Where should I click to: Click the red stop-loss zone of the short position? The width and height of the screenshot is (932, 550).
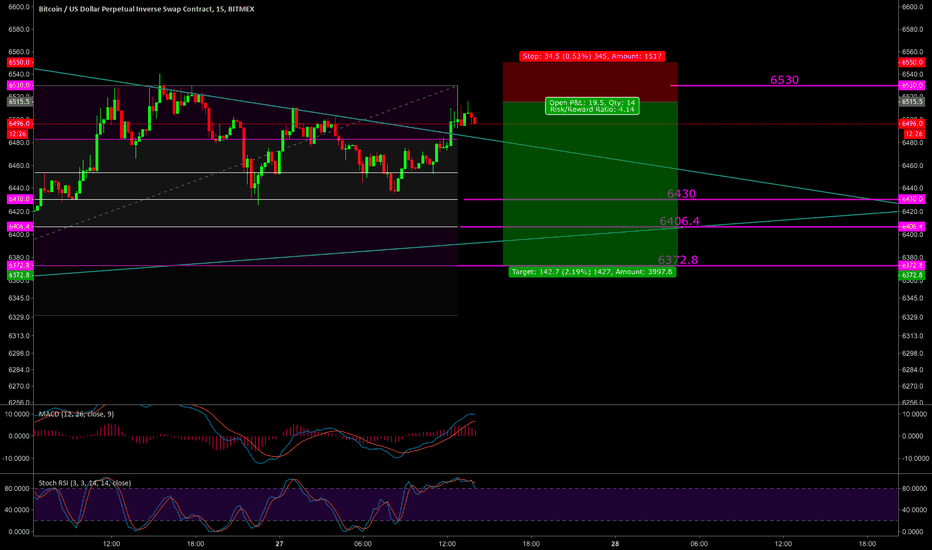tap(590, 82)
